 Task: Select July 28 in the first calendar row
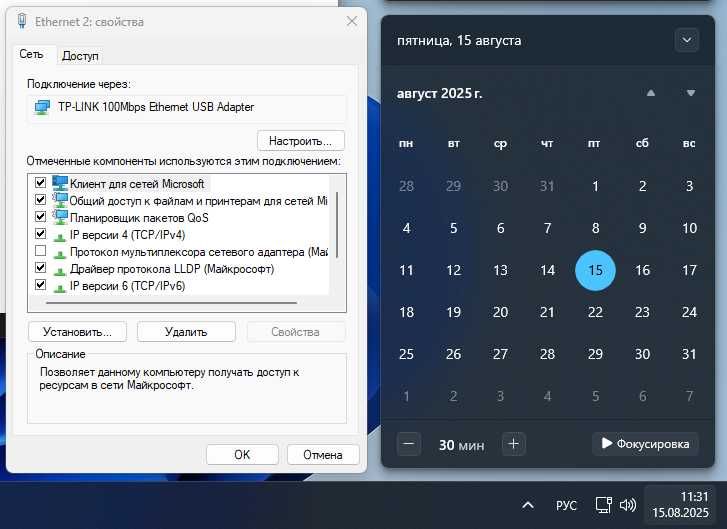[406, 186]
